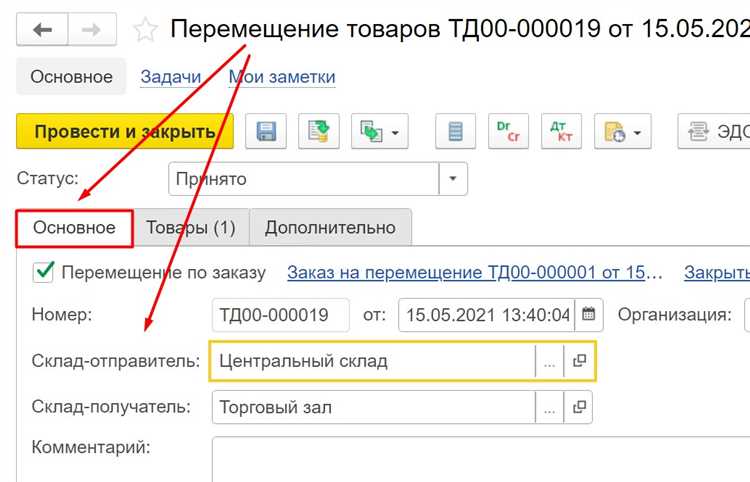The height and width of the screenshot is (482, 750).
Task: Click the date field 15.05.2021 13:40:04
Action: coord(486,315)
